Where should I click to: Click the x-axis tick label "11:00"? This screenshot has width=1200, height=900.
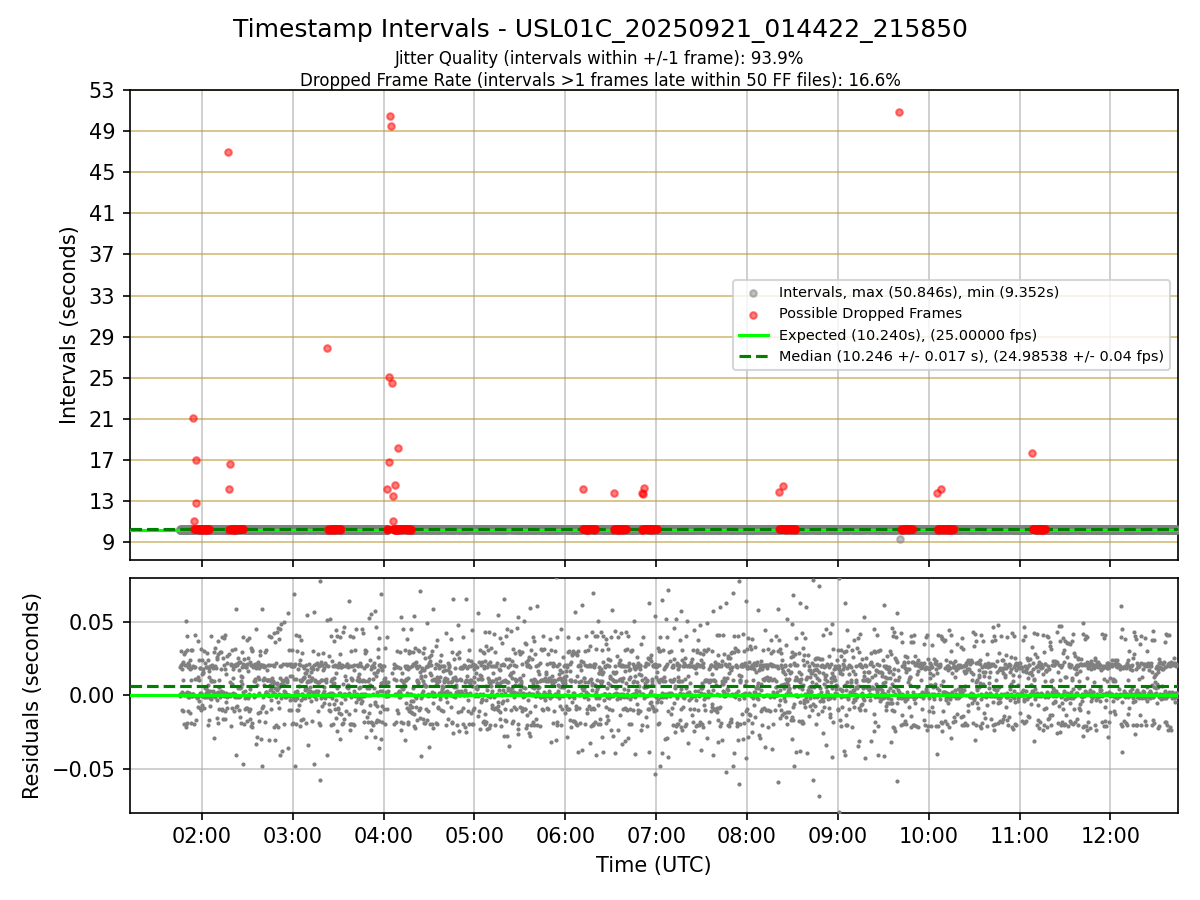tap(1019, 836)
